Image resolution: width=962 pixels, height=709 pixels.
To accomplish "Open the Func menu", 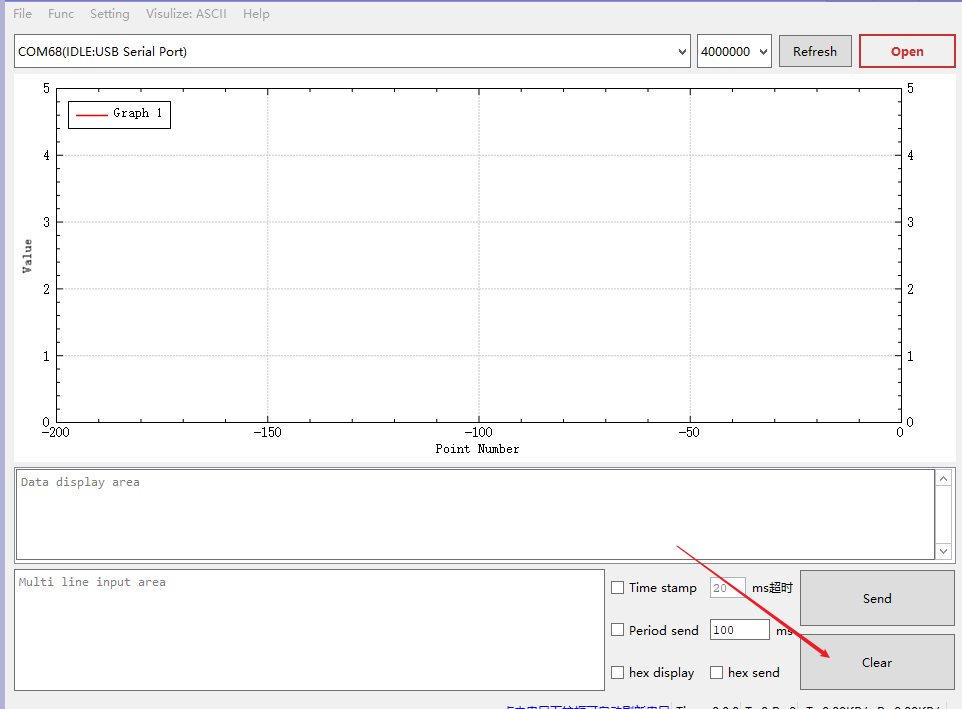I will tap(61, 13).
